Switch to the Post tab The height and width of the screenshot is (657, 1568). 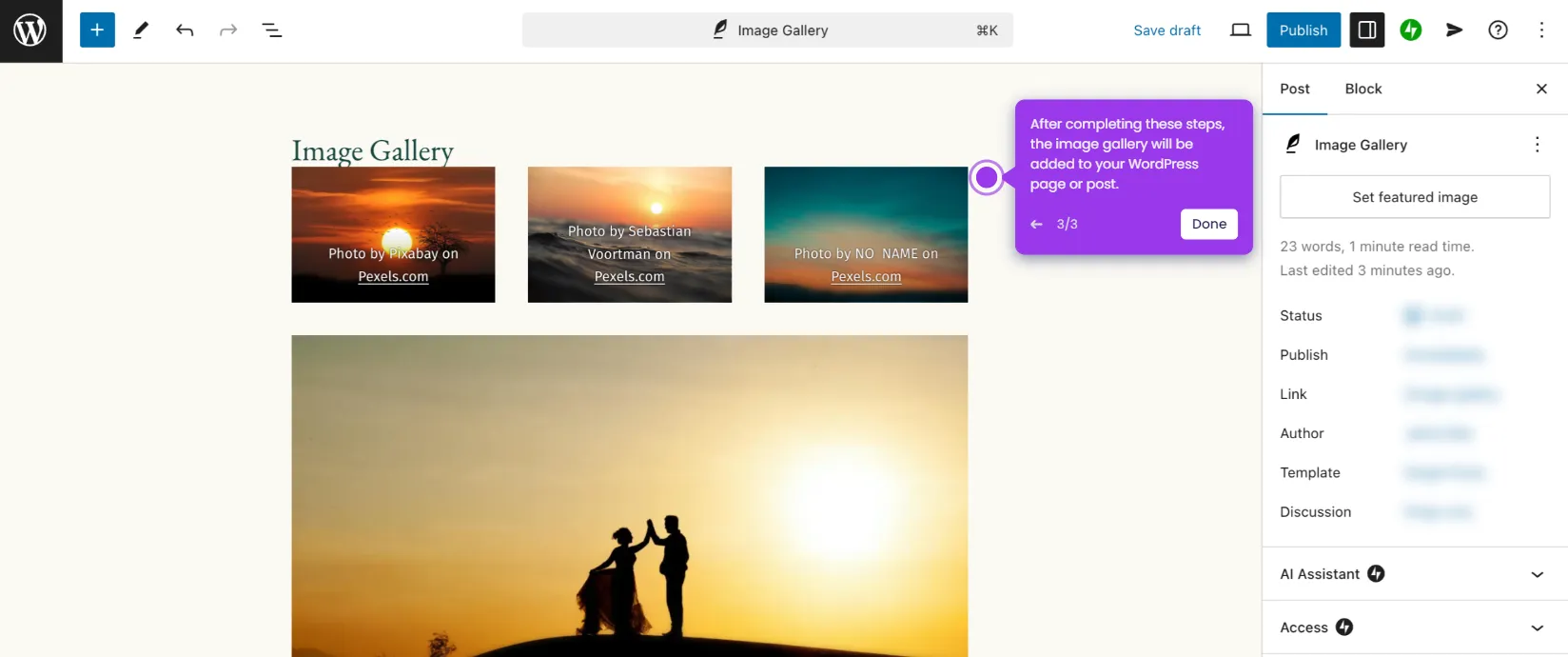pos(1295,89)
